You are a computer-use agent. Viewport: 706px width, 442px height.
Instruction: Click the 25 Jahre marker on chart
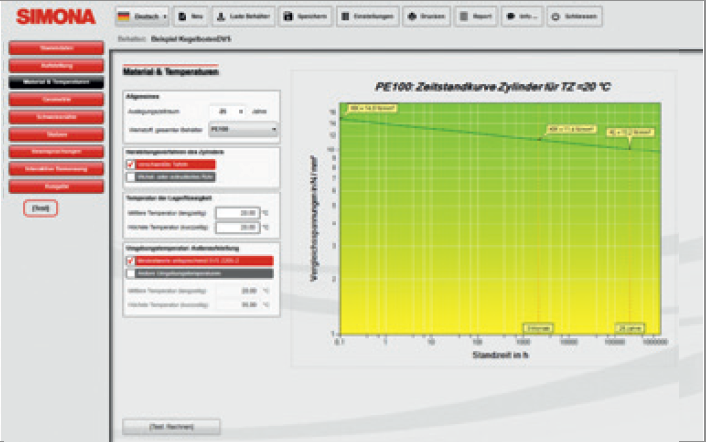tap(628, 328)
